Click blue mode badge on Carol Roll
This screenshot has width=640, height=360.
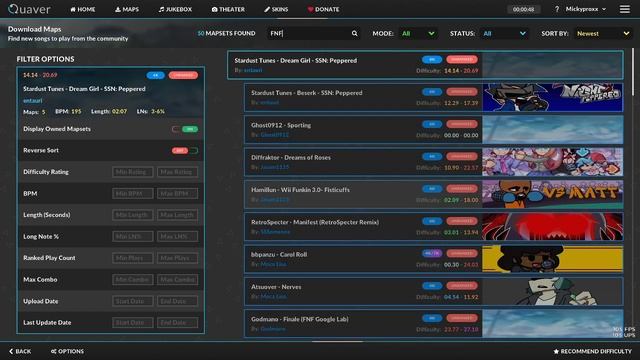(x=432, y=253)
